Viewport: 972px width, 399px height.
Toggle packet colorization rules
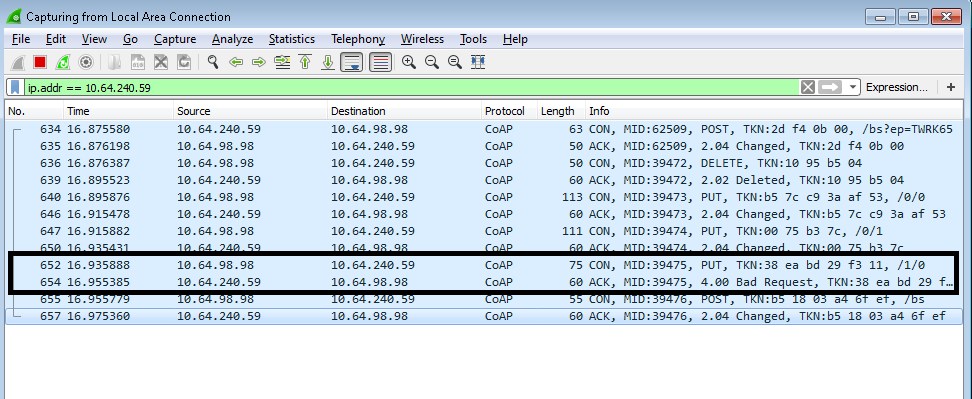click(x=381, y=62)
